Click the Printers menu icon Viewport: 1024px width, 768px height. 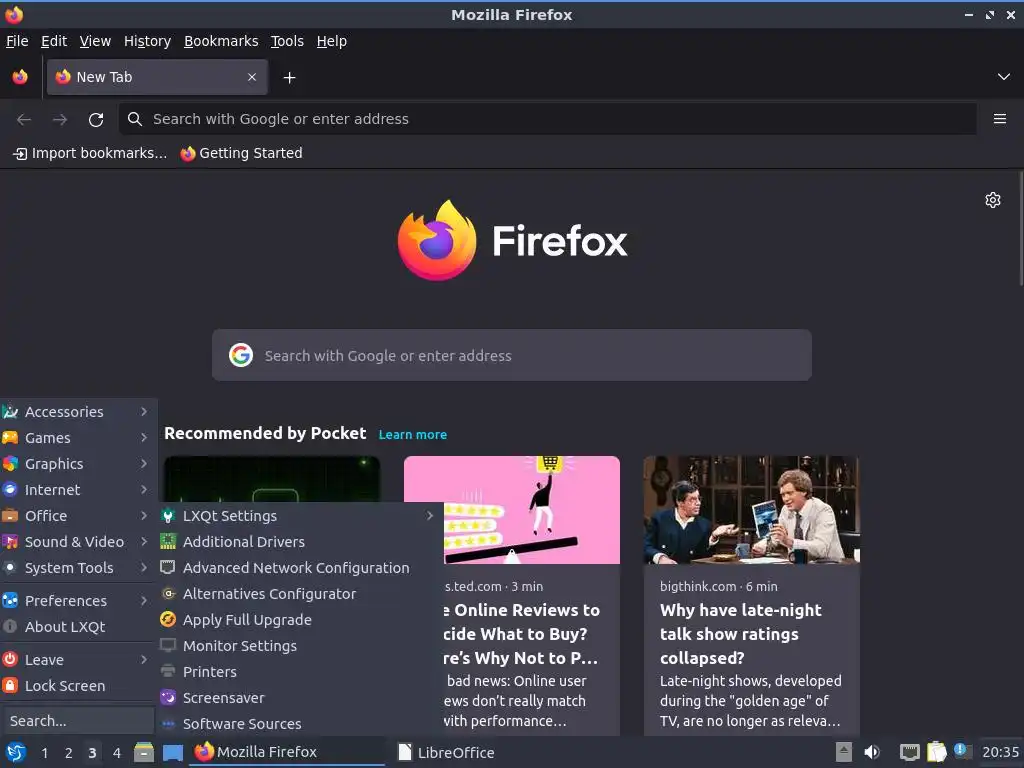click(168, 671)
